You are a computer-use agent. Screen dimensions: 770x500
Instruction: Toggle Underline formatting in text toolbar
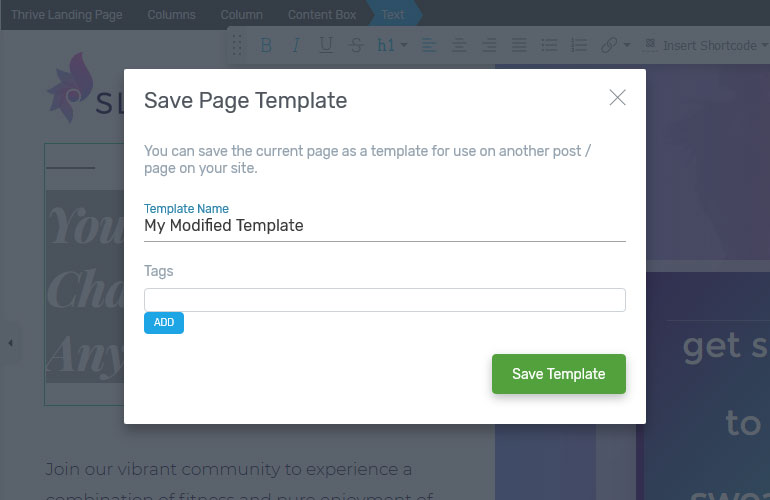tap(326, 45)
